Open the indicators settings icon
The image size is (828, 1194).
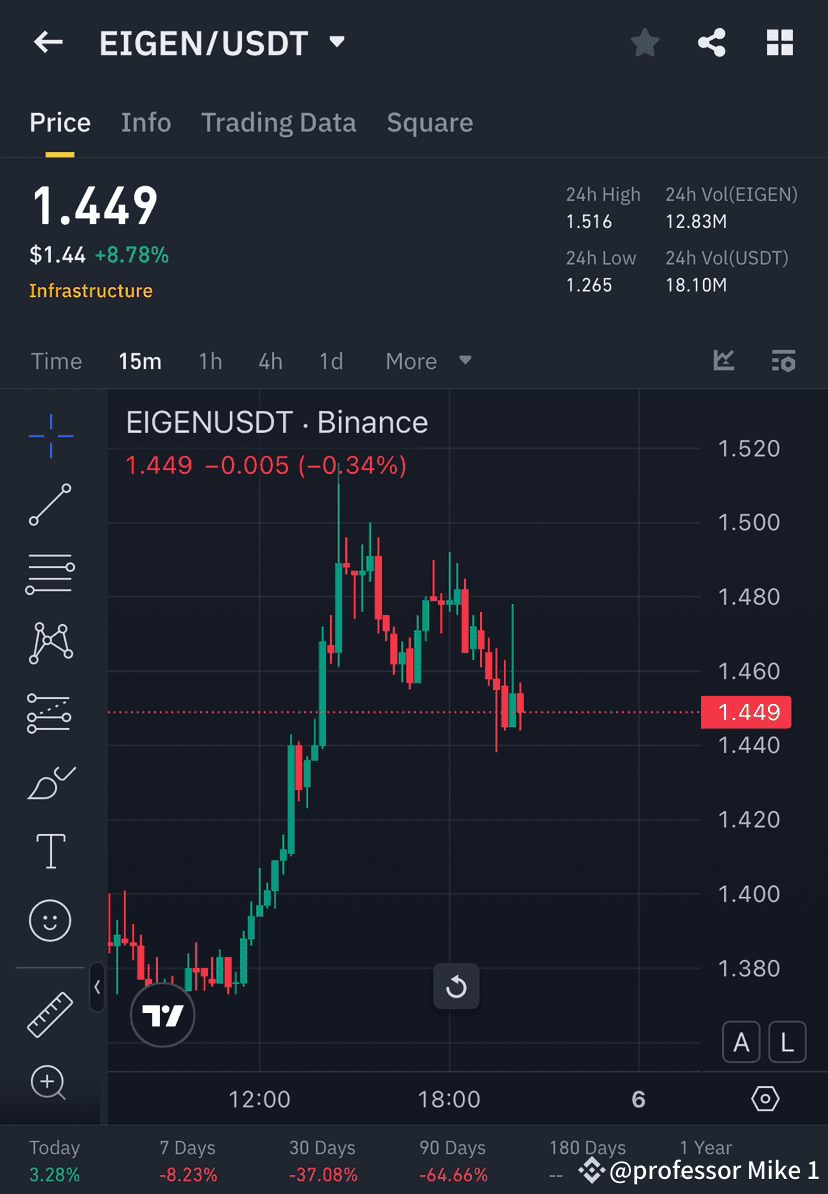point(784,361)
